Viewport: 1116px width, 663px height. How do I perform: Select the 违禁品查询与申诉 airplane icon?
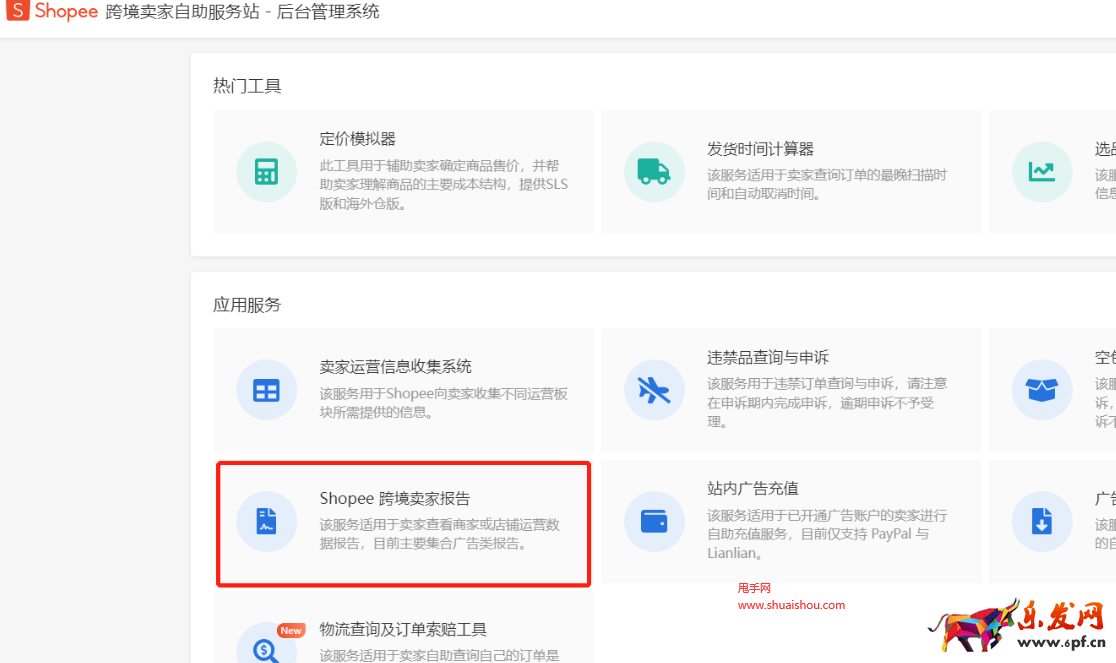(654, 390)
